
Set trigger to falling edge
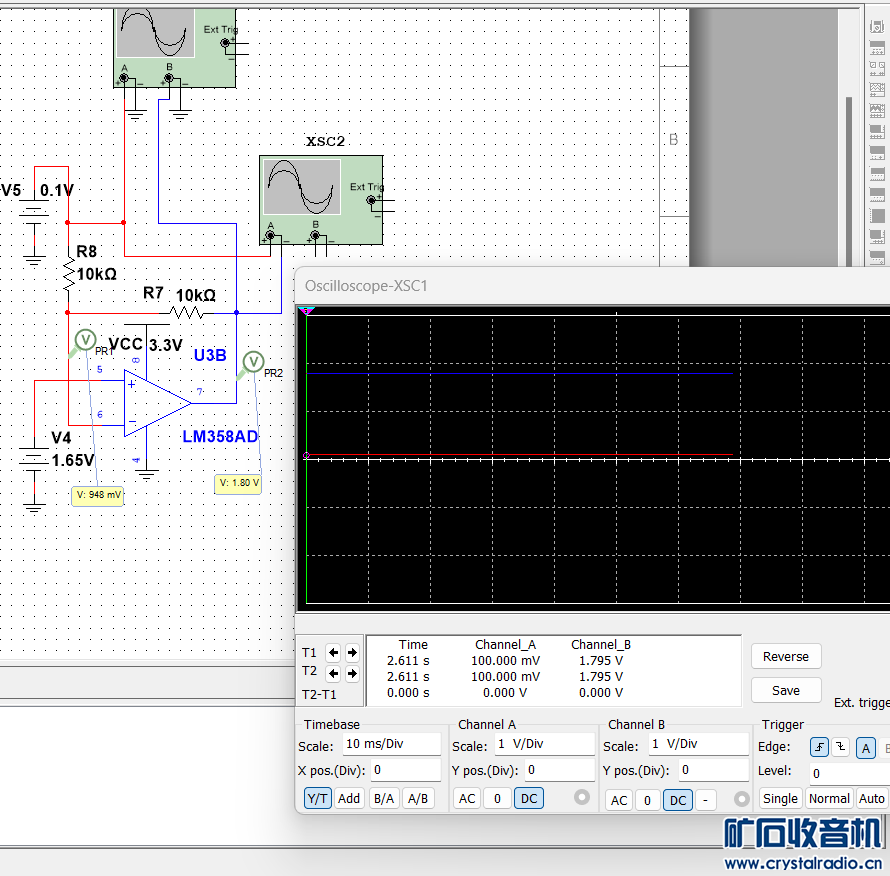point(840,747)
